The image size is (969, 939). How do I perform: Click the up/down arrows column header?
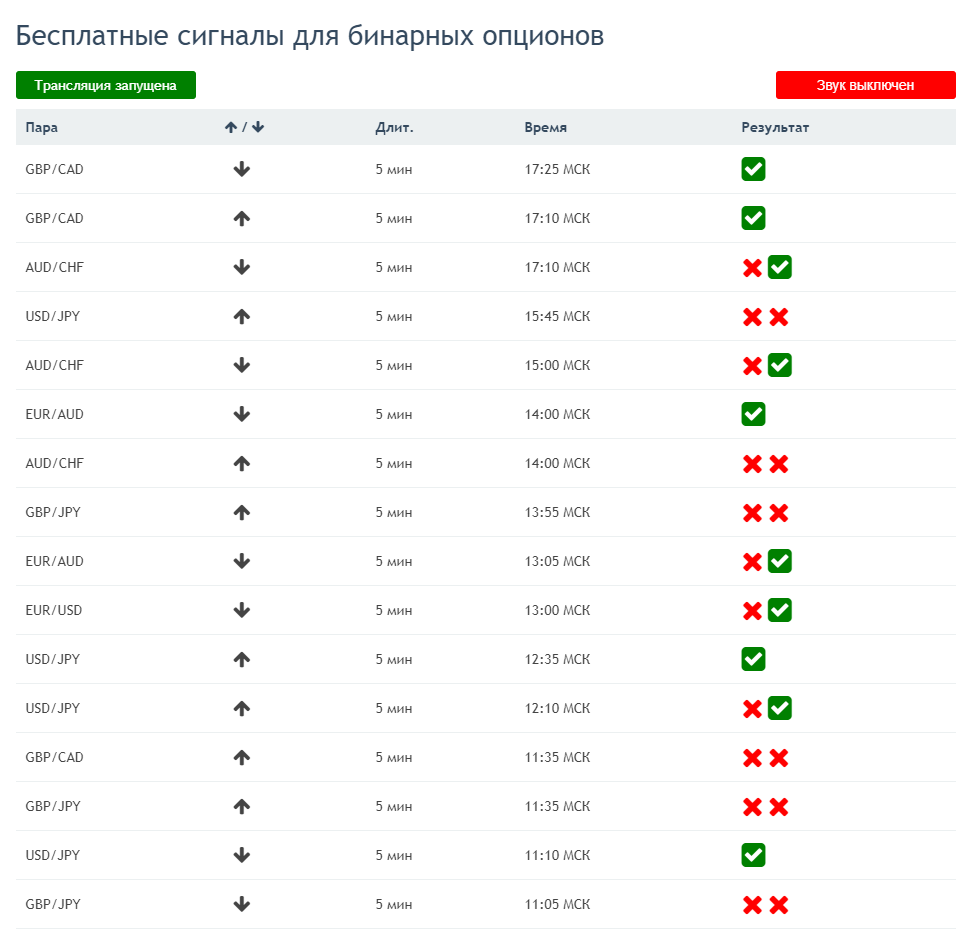244,127
